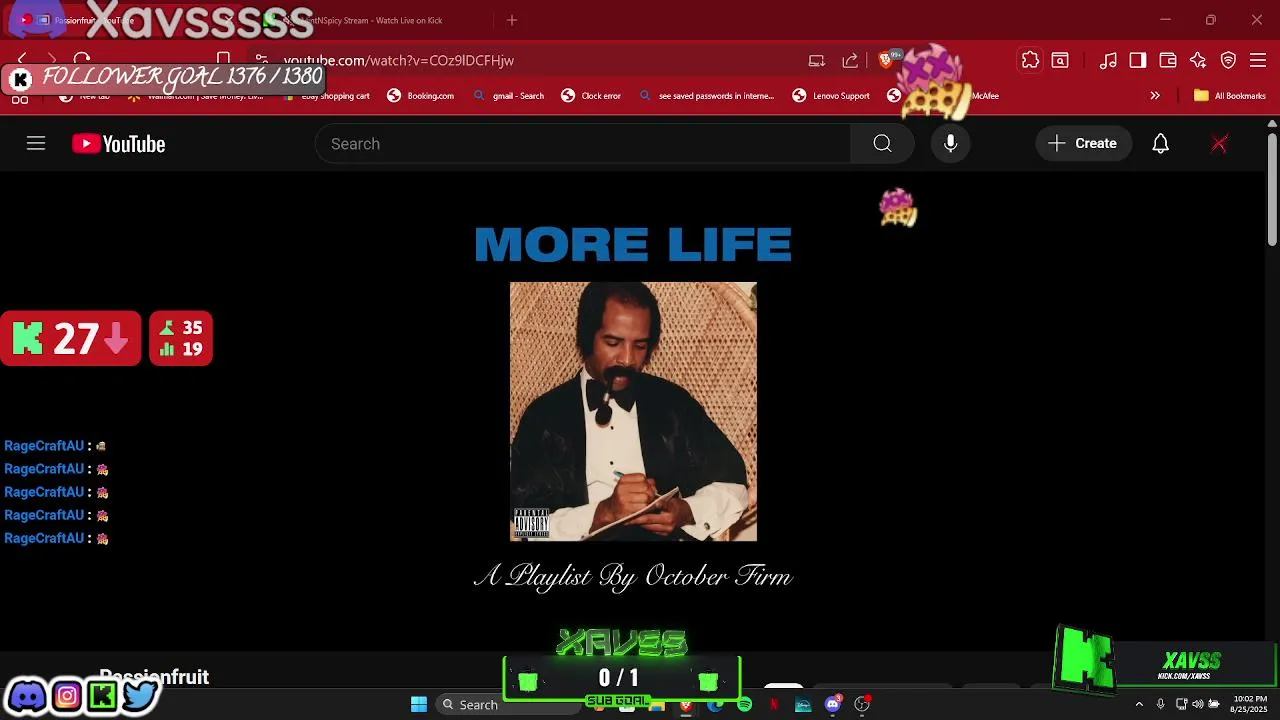
Task: Click the YouTube search magnifier button
Action: click(882, 144)
